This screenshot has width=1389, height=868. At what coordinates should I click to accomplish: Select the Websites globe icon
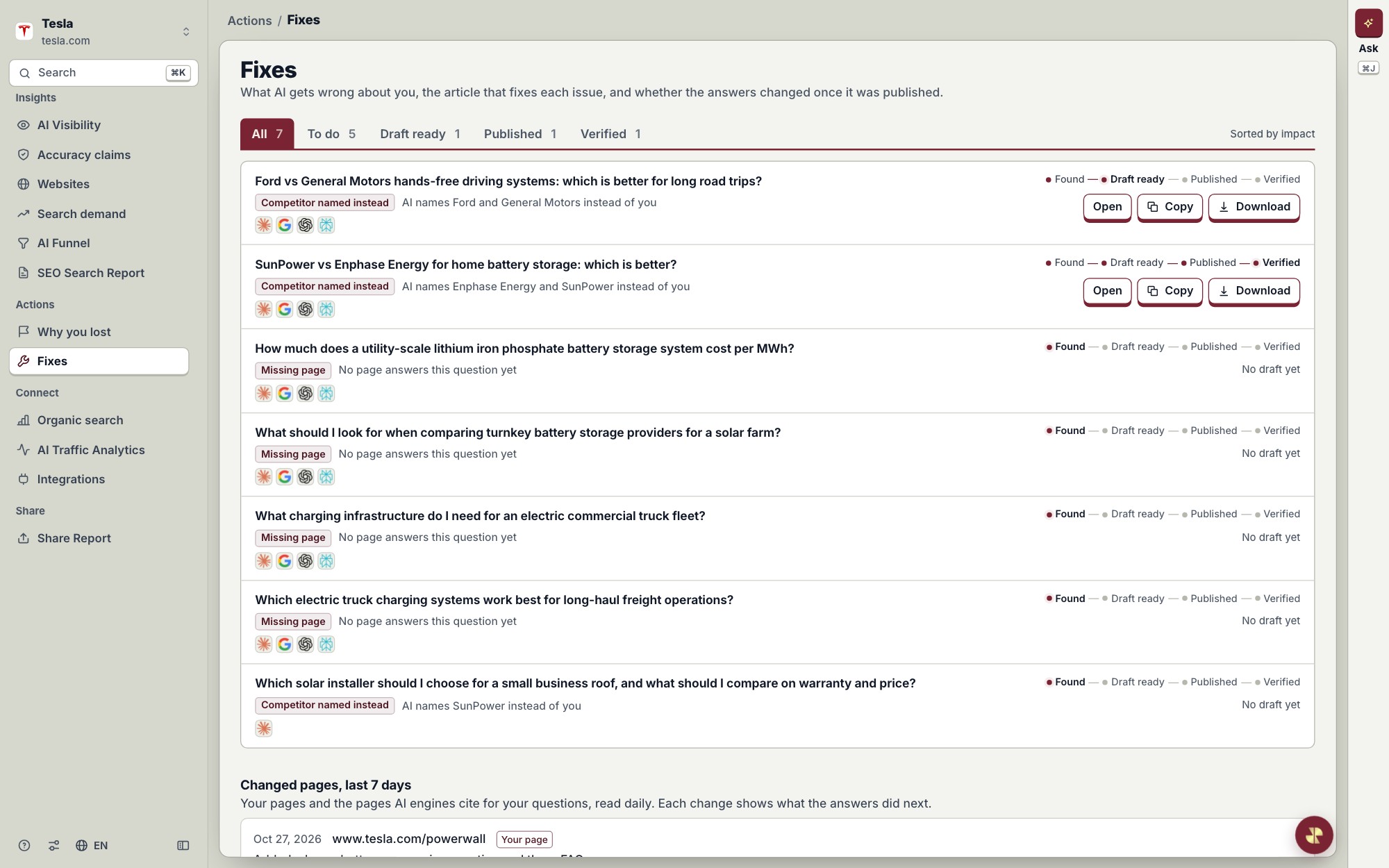24,184
